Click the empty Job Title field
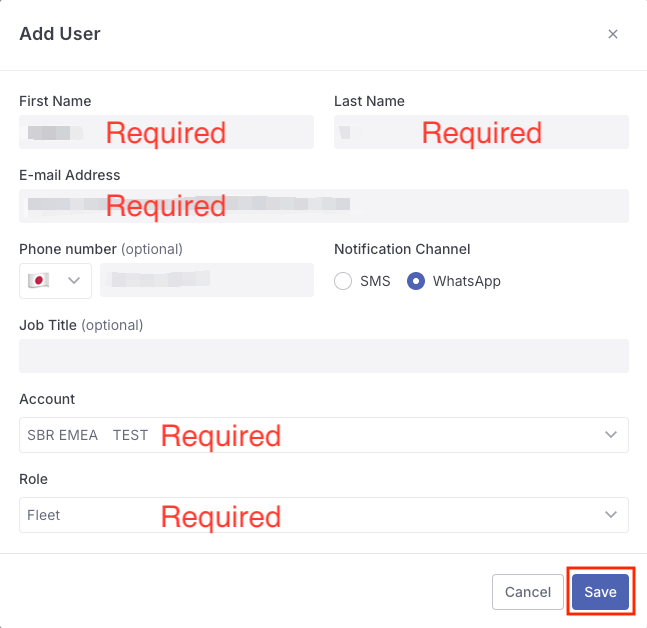The width and height of the screenshot is (647, 628). [324, 356]
